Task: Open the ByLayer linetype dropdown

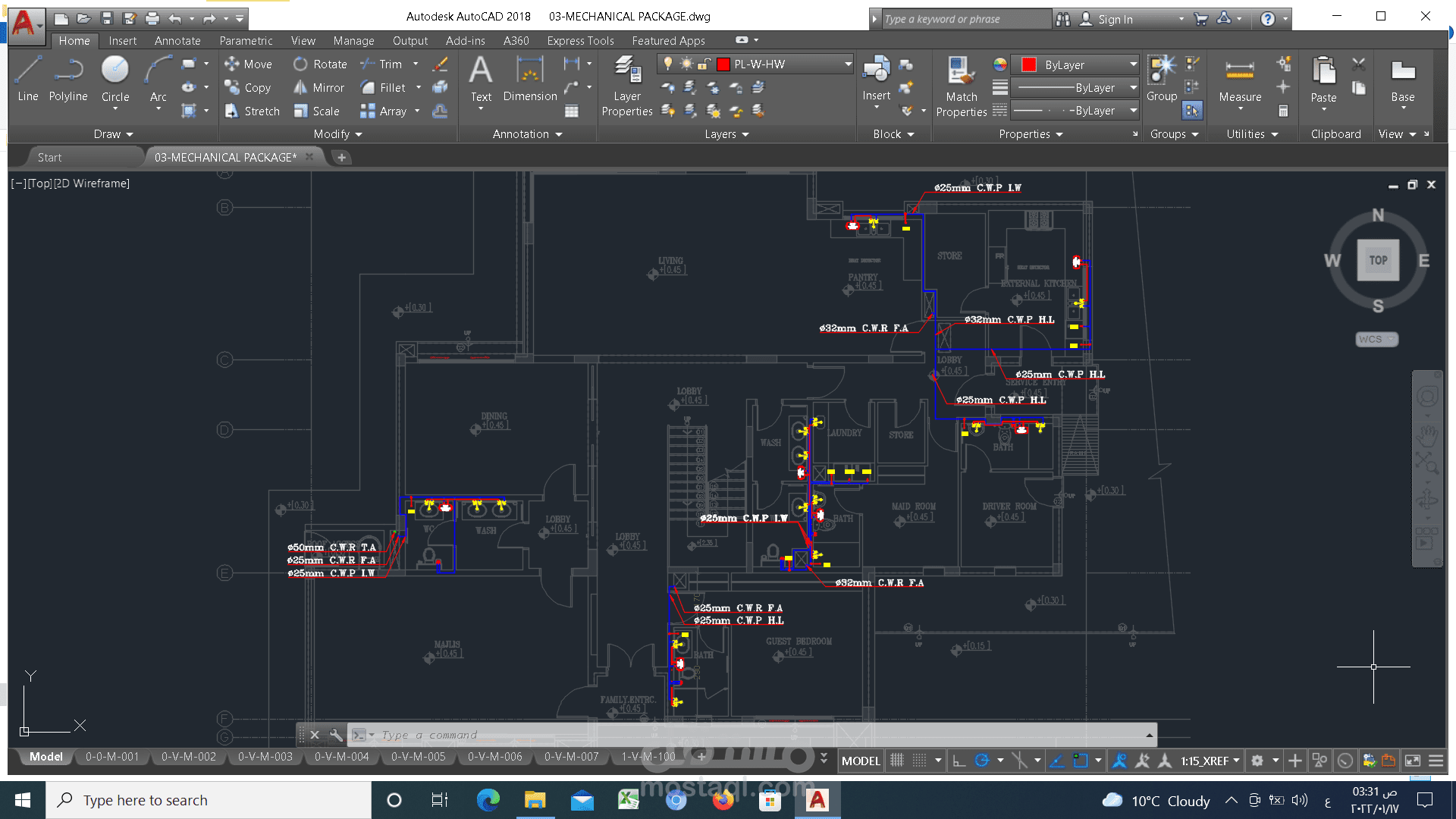Action: coord(1133,111)
